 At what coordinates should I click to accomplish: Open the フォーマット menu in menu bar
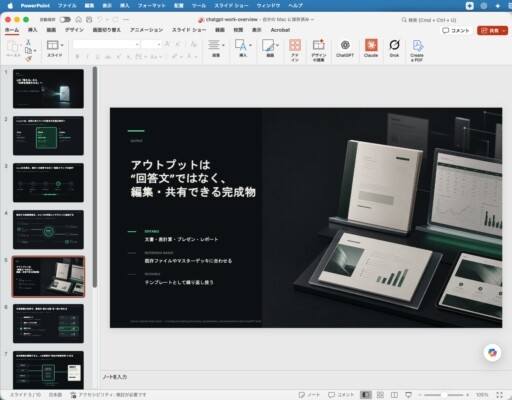[152, 6]
